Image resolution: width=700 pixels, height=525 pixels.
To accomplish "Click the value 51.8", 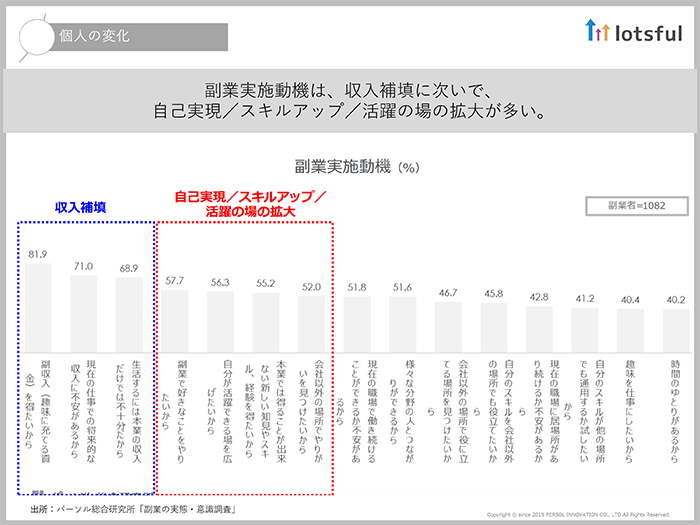I will pos(357,288).
